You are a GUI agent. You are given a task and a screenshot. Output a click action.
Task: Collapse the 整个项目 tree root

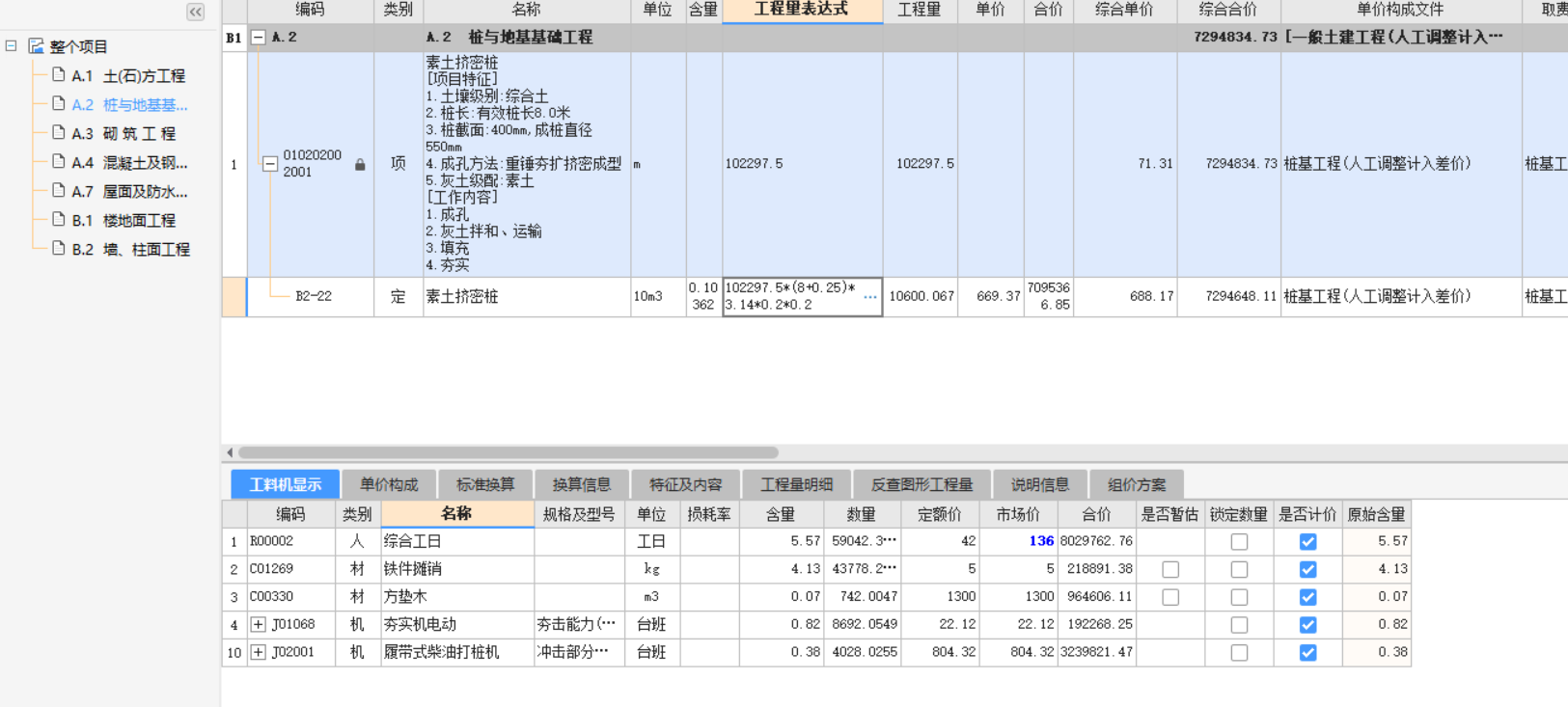(x=12, y=45)
